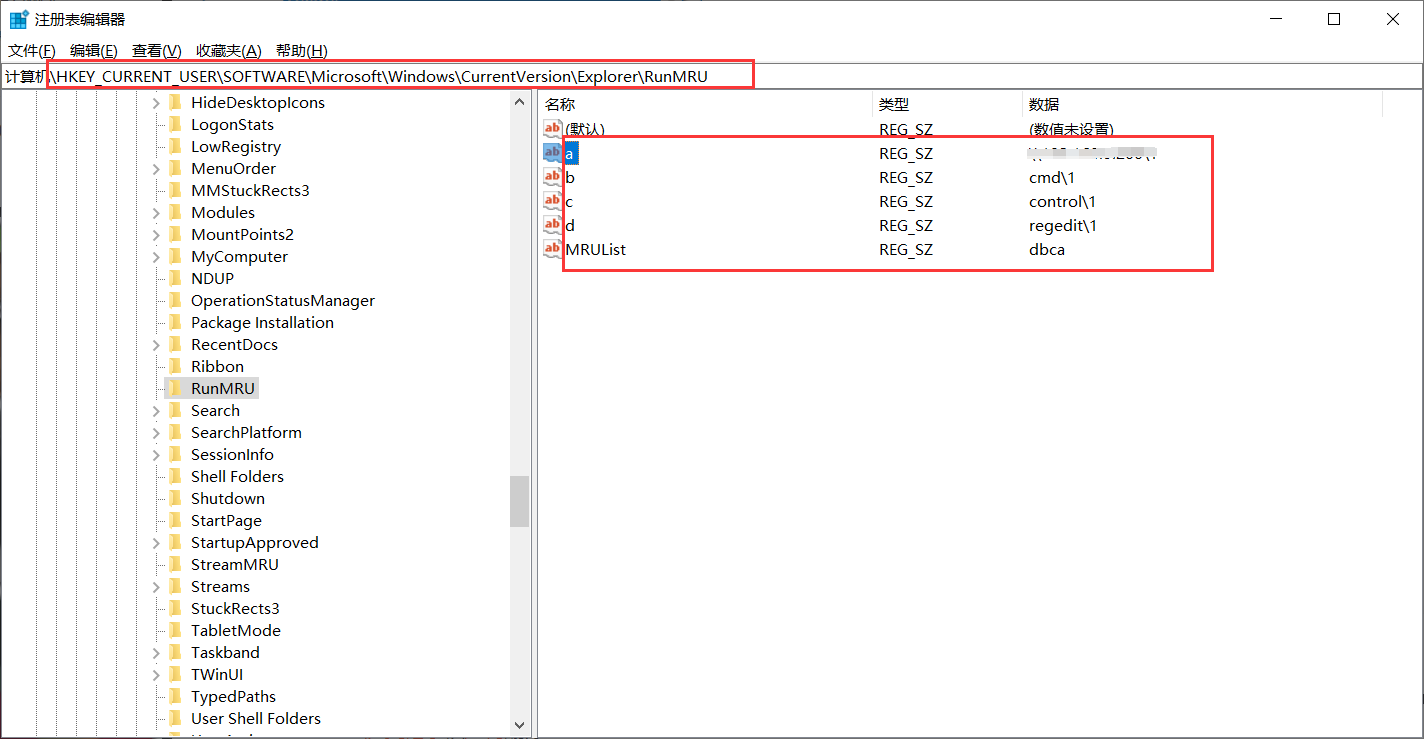Open the Help menu (帮助)

[302, 51]
